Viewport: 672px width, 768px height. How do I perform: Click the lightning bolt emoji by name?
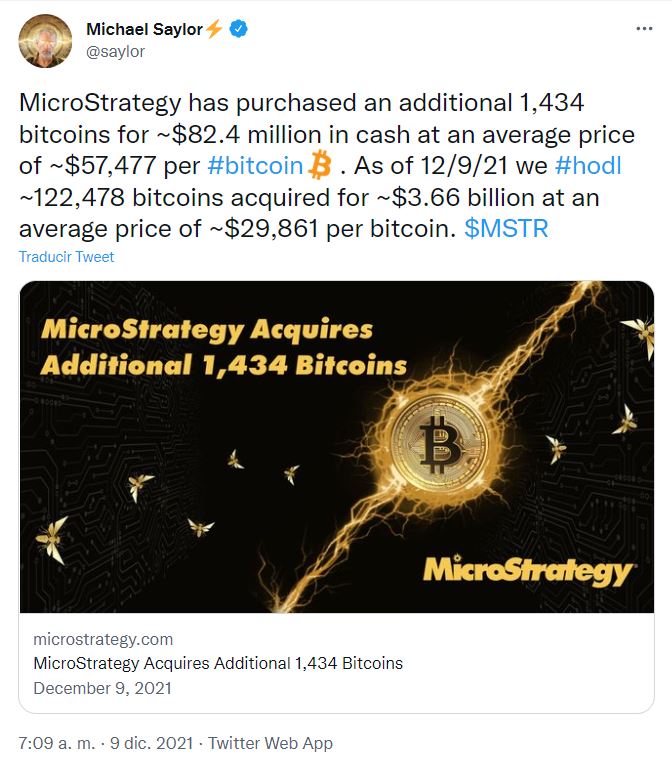[x=214, y=29]
